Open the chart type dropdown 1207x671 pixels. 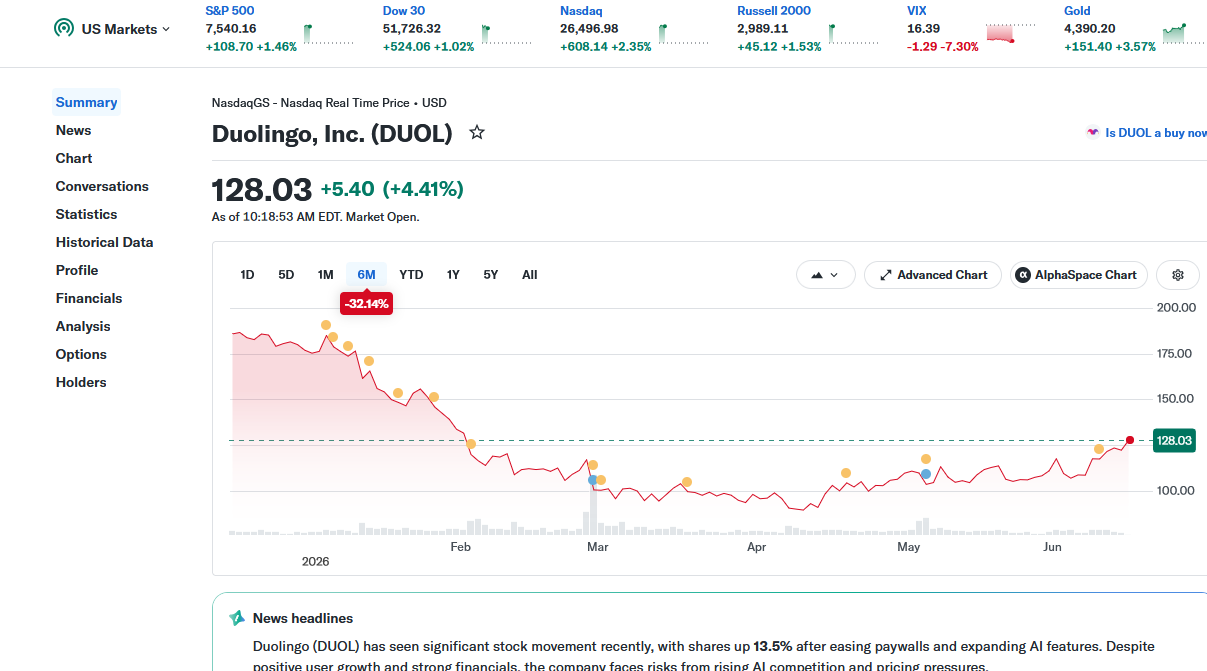[x=826, y=275]
